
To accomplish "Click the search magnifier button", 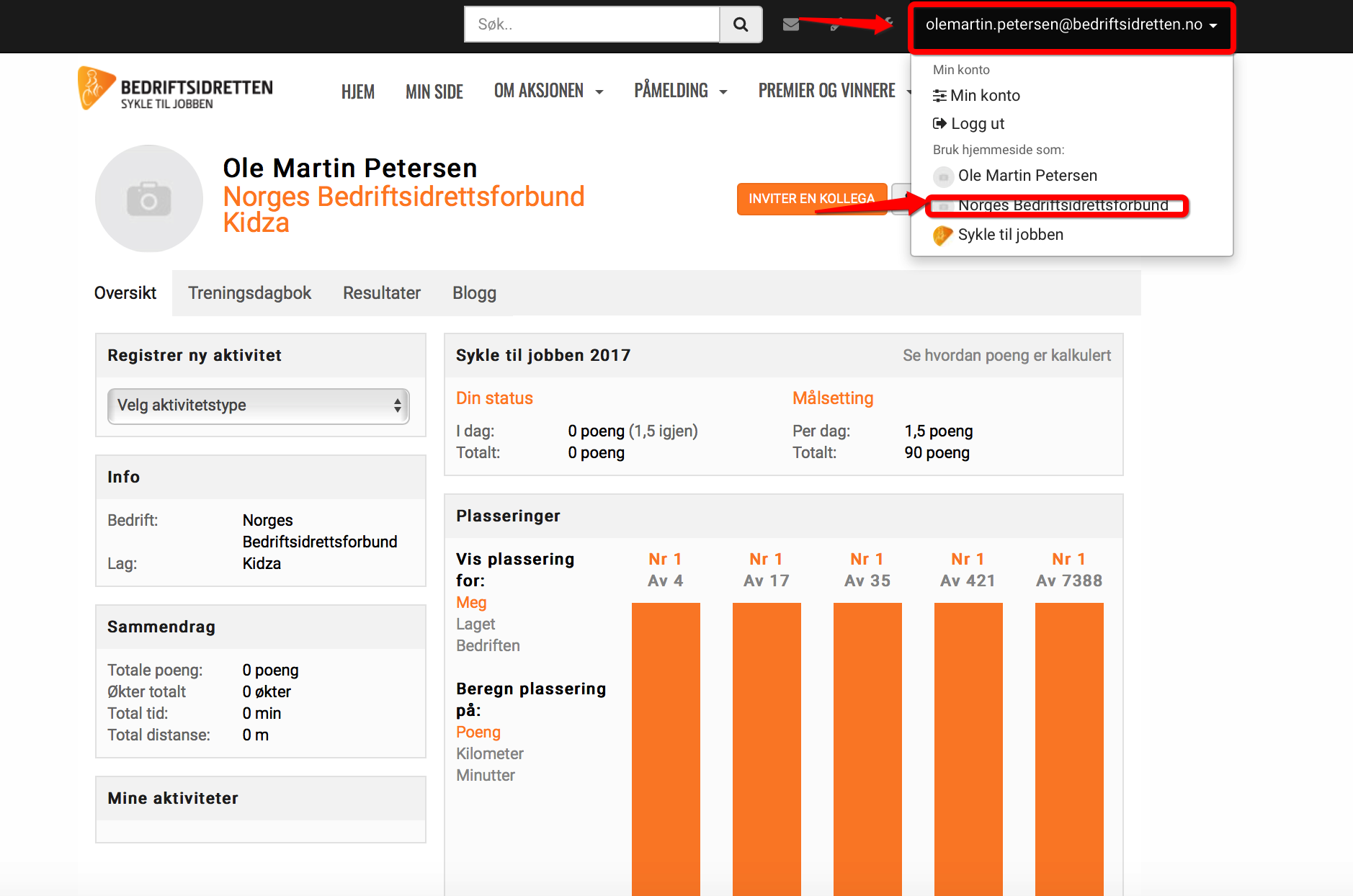I will pyautogui.click(x=741, y=24).
